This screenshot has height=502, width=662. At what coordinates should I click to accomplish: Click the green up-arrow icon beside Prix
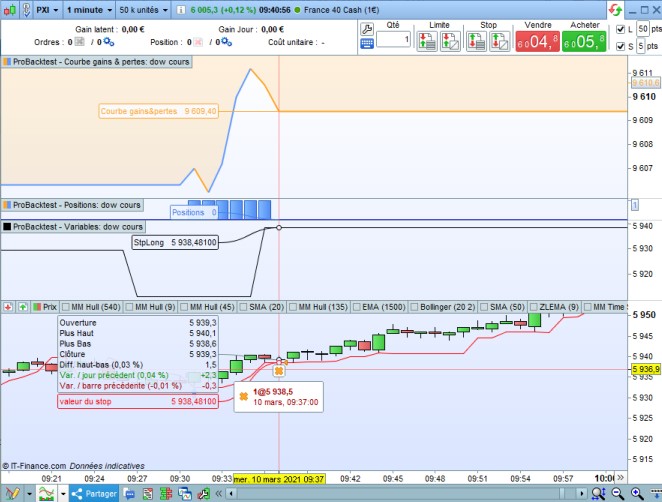[x=23, y=307]
